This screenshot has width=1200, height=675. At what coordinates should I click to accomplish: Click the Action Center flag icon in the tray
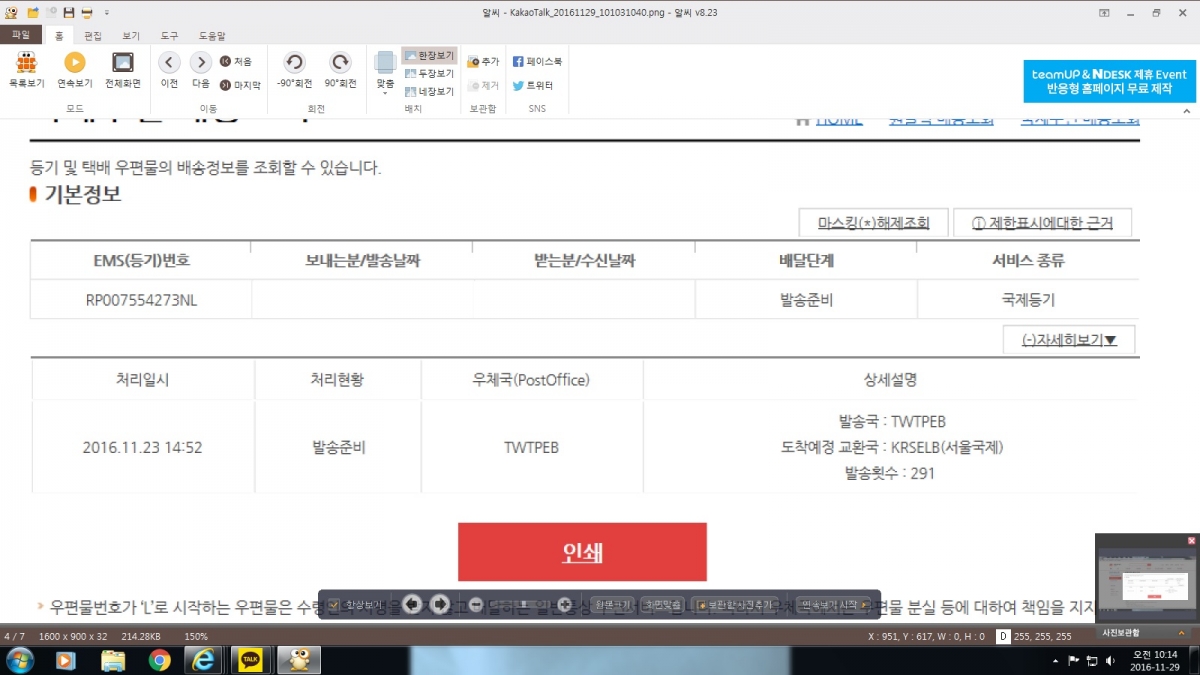(1074, 661)
